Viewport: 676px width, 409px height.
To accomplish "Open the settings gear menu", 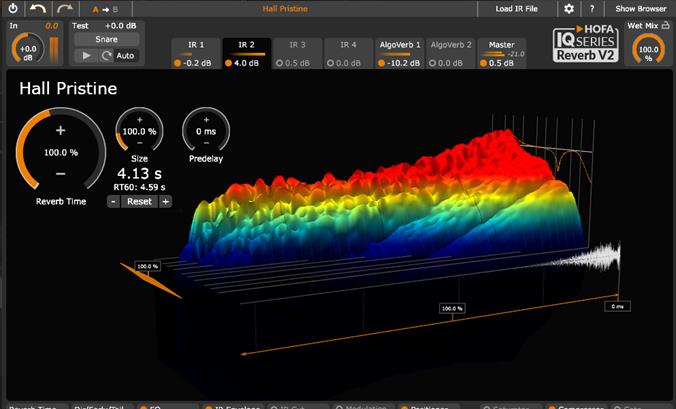I will tap(569, 9).
